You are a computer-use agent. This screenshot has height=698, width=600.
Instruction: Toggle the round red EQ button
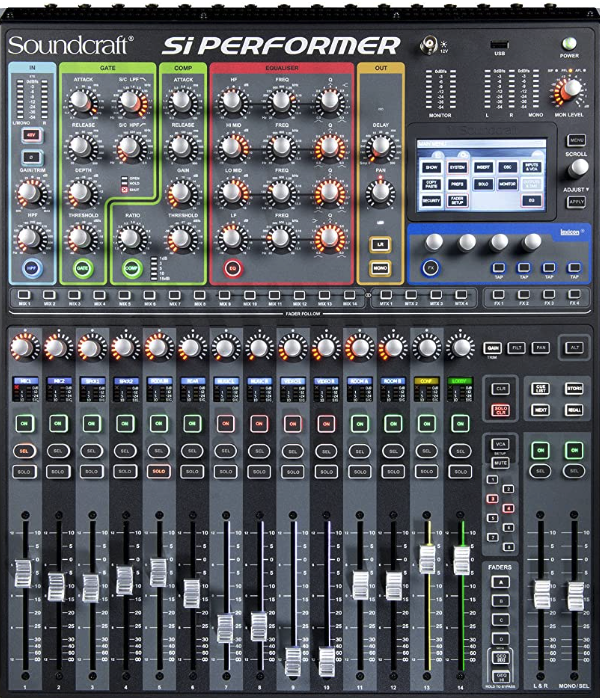233,268
